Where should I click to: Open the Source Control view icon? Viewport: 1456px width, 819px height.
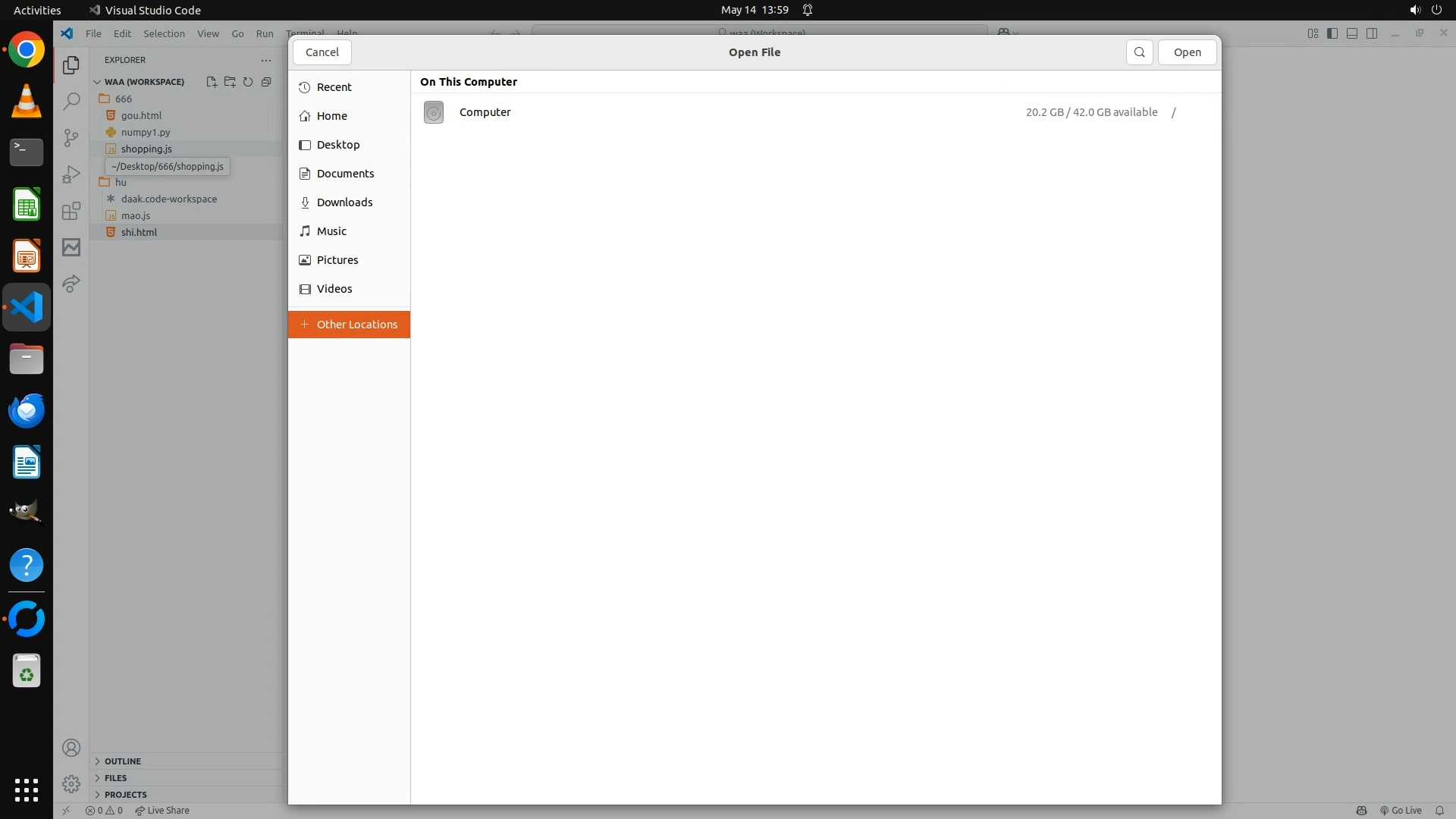tap(71, 137)
